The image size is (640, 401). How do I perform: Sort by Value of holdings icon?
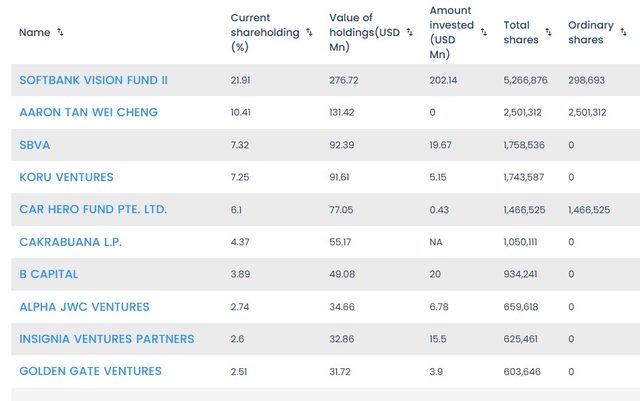tap(410, 32)
